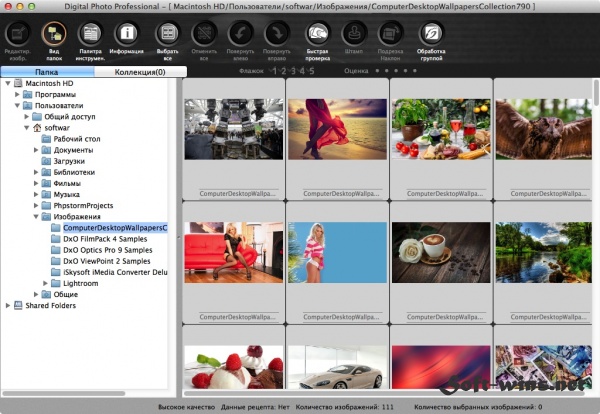Image resolution: width=600 pixels, height=414 pixels.
Task: Collapse the Изображения folder node
Action: click(36, 217)
